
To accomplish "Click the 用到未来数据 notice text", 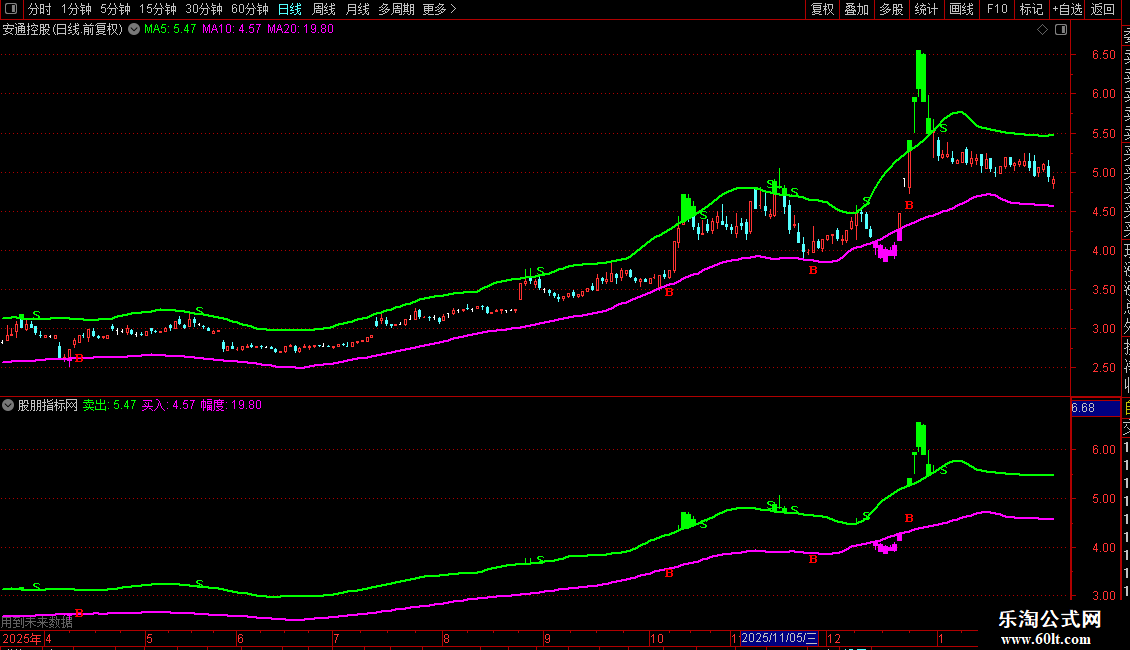I will point(37,622).
